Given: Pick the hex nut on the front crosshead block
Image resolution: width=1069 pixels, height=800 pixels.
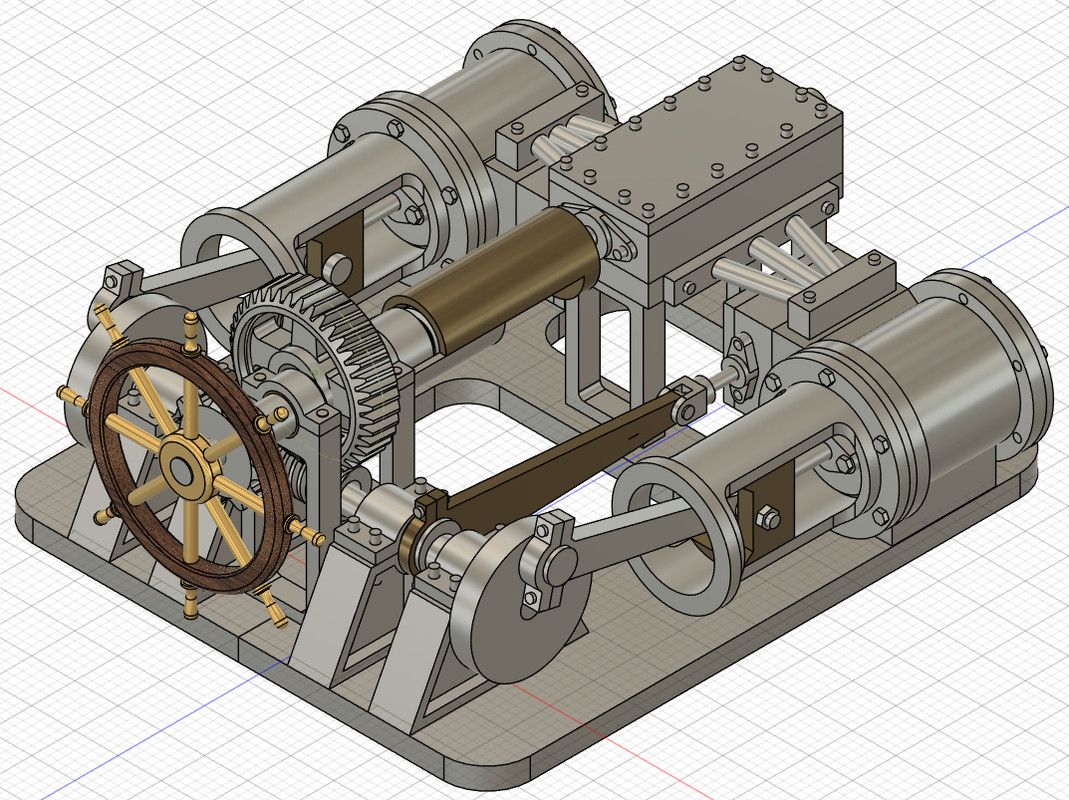Looking at the screenshot, I should pos(768,518).
